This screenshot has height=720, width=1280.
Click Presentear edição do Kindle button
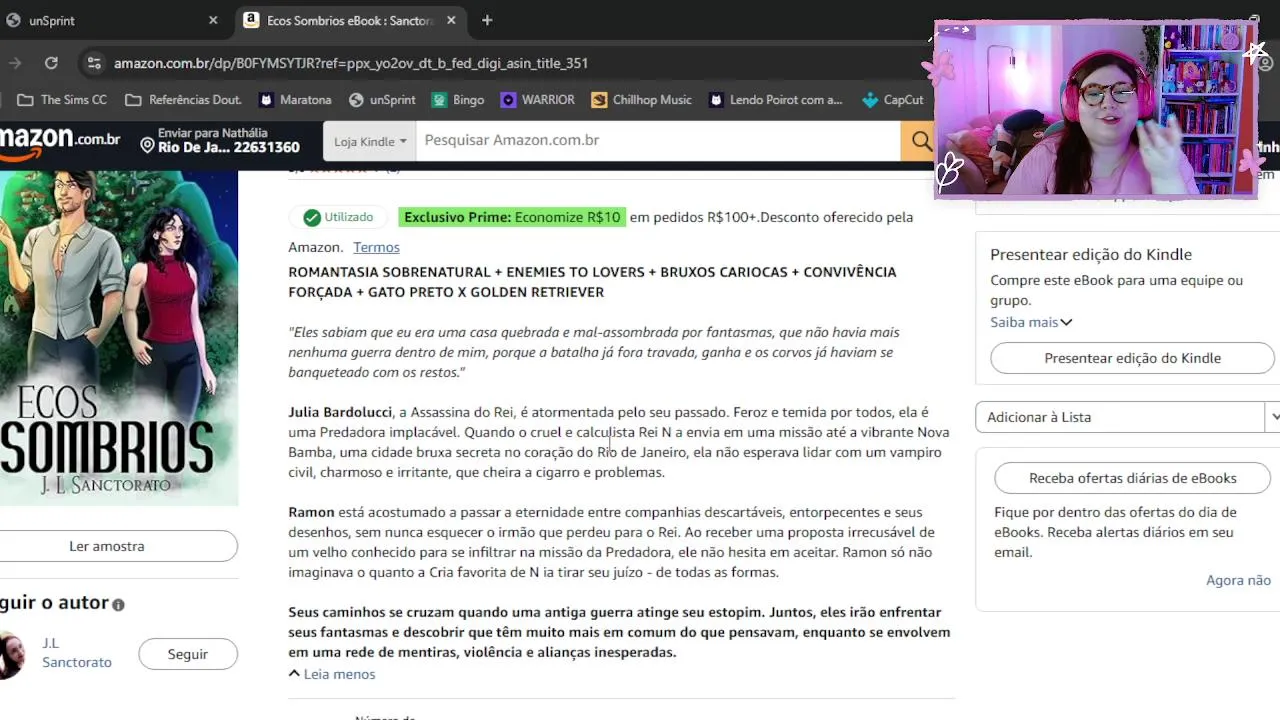(1132, 358)
